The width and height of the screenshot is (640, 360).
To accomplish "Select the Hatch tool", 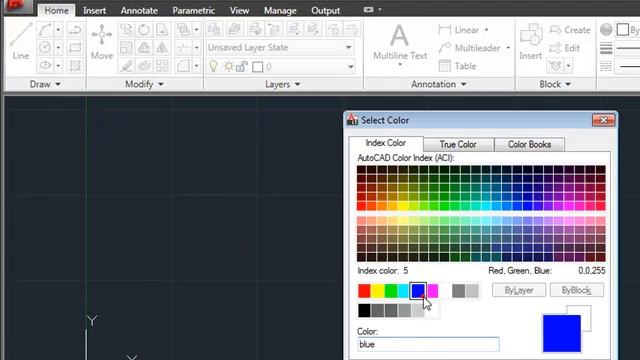I will pos(75,65).
